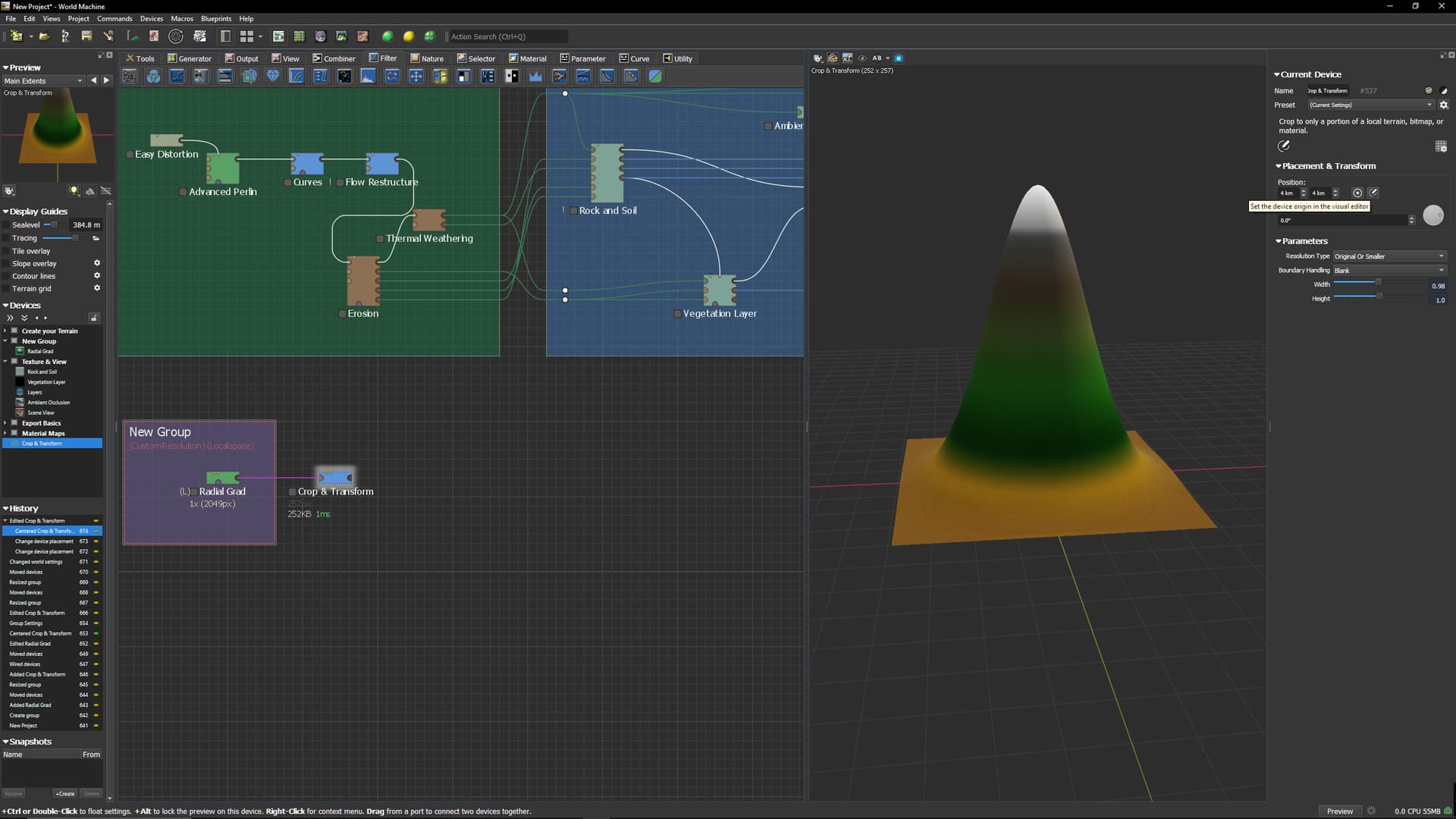This screenshot has height=819, width=1456.
Task: Open the Main Extents dropdown
Action: click(43, 80)
